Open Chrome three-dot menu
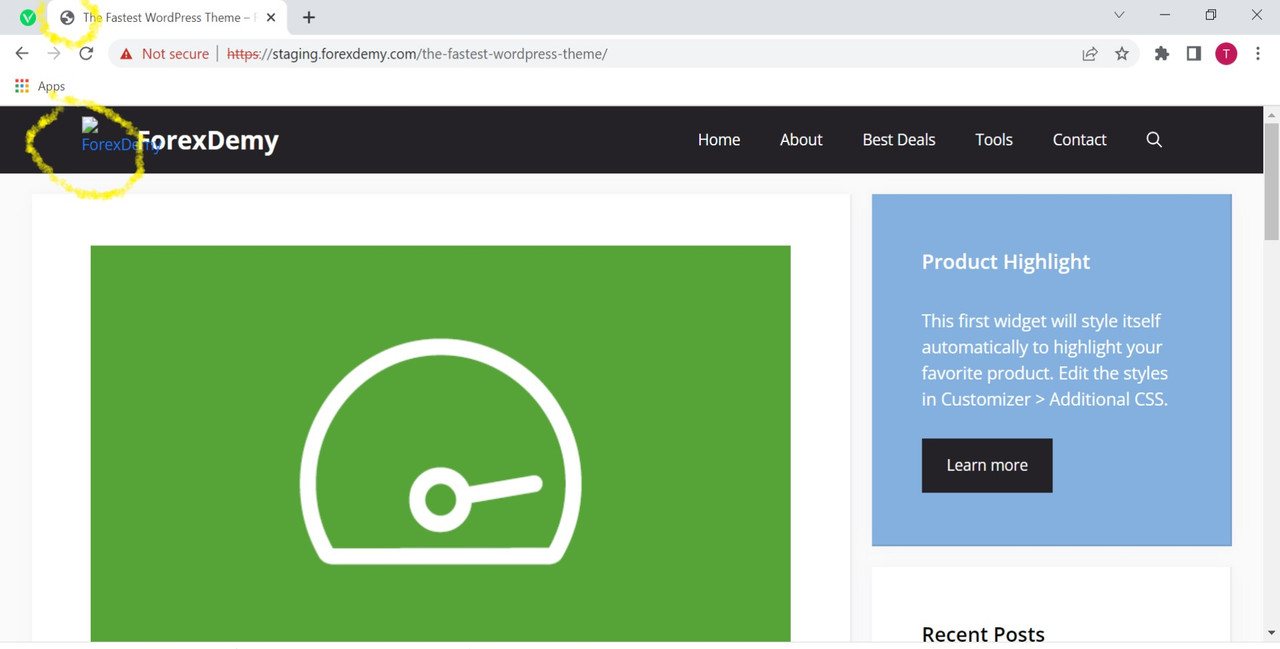 pyautogui.click(x=1258, y=54)
